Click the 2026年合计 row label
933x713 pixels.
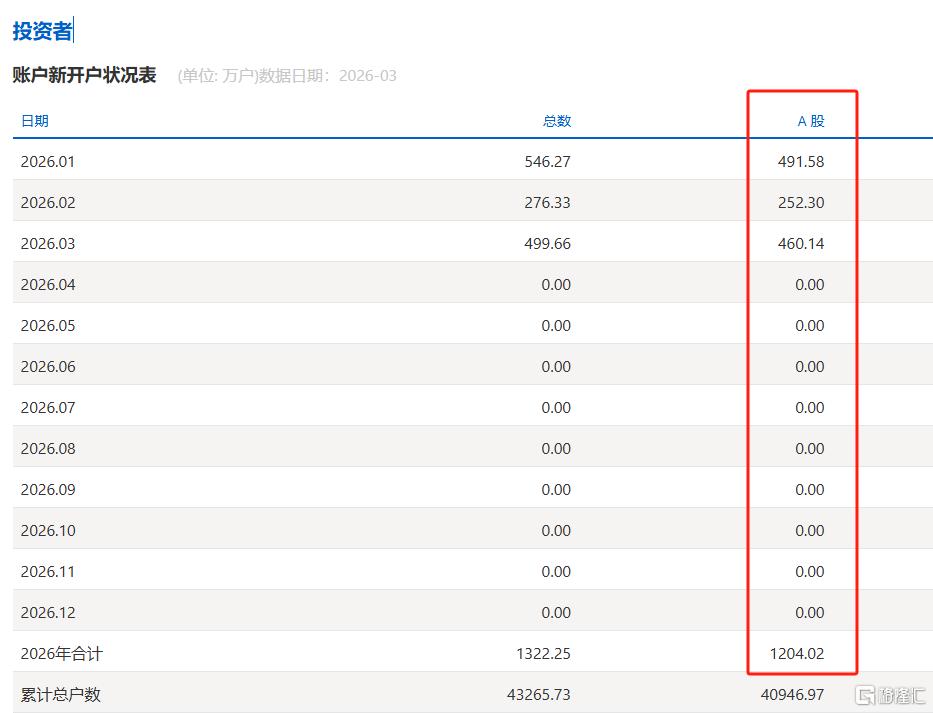[61, 653]
